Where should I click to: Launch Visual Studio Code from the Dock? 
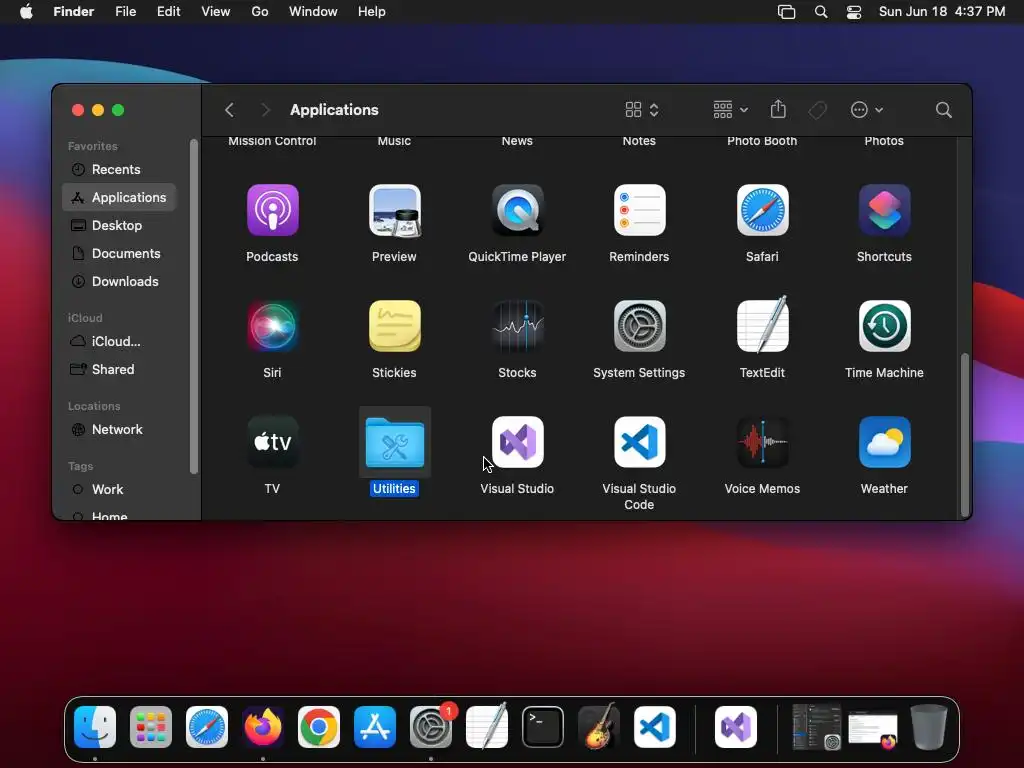654,727
